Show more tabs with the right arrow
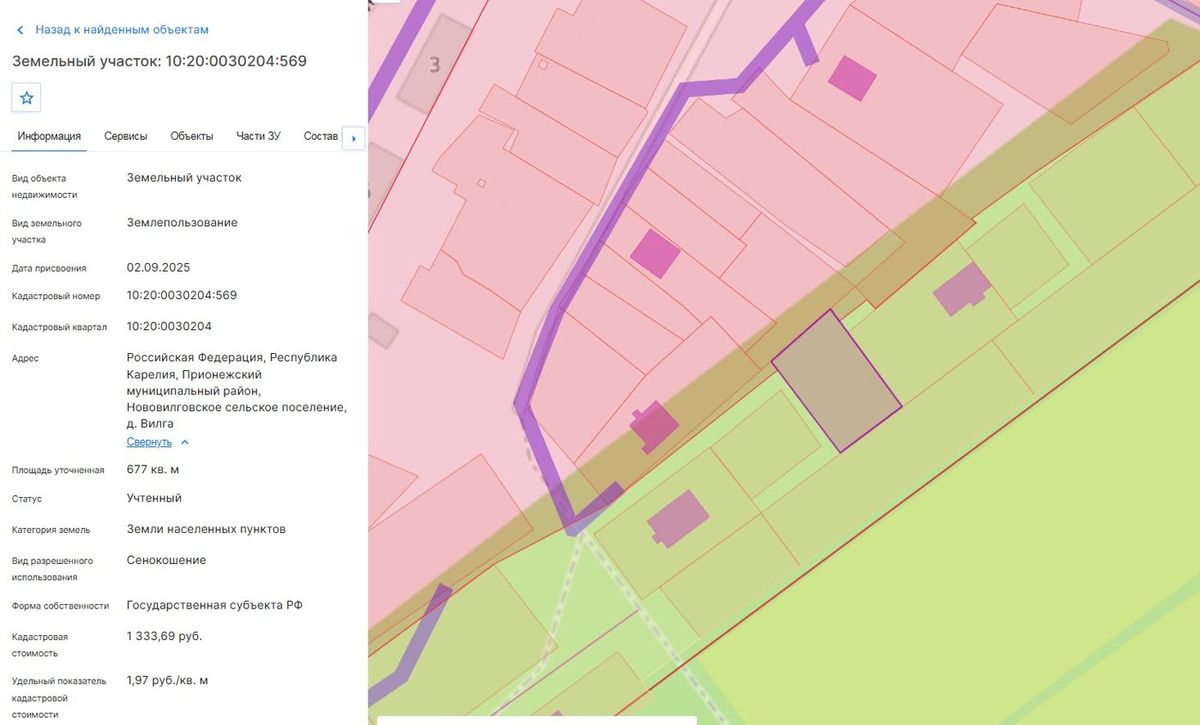Image resolution: width=1200 pixels, height=725 pixels. pyautogui.click(x=353, y=137)
